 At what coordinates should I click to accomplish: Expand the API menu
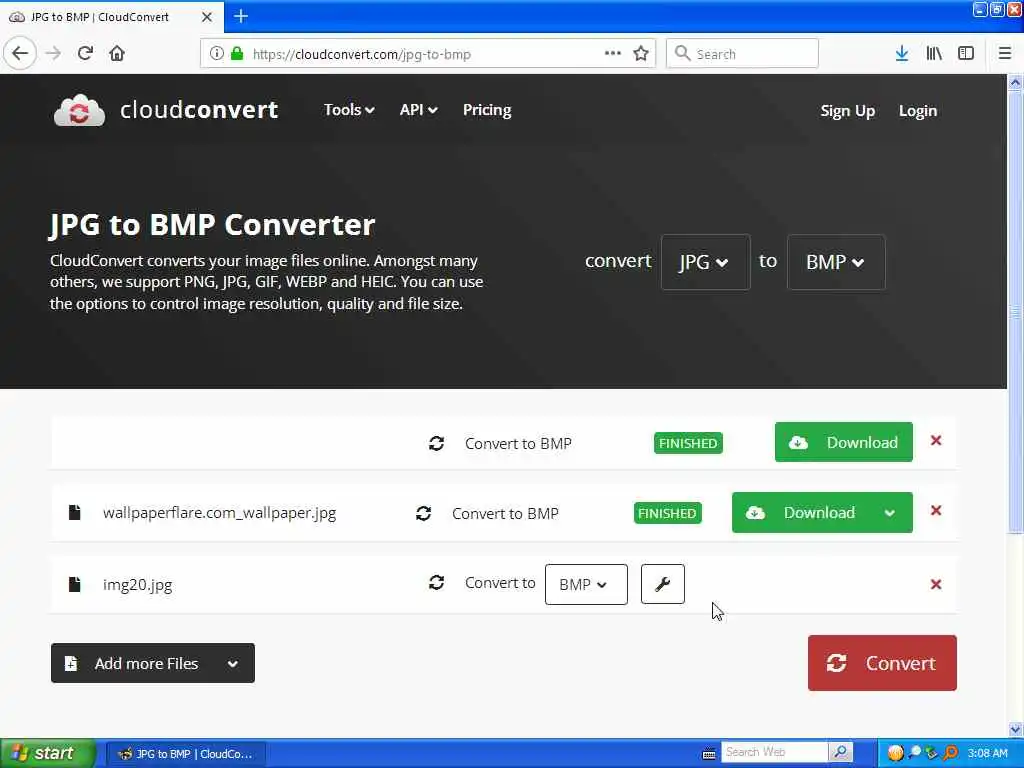(x=418, y=110)
